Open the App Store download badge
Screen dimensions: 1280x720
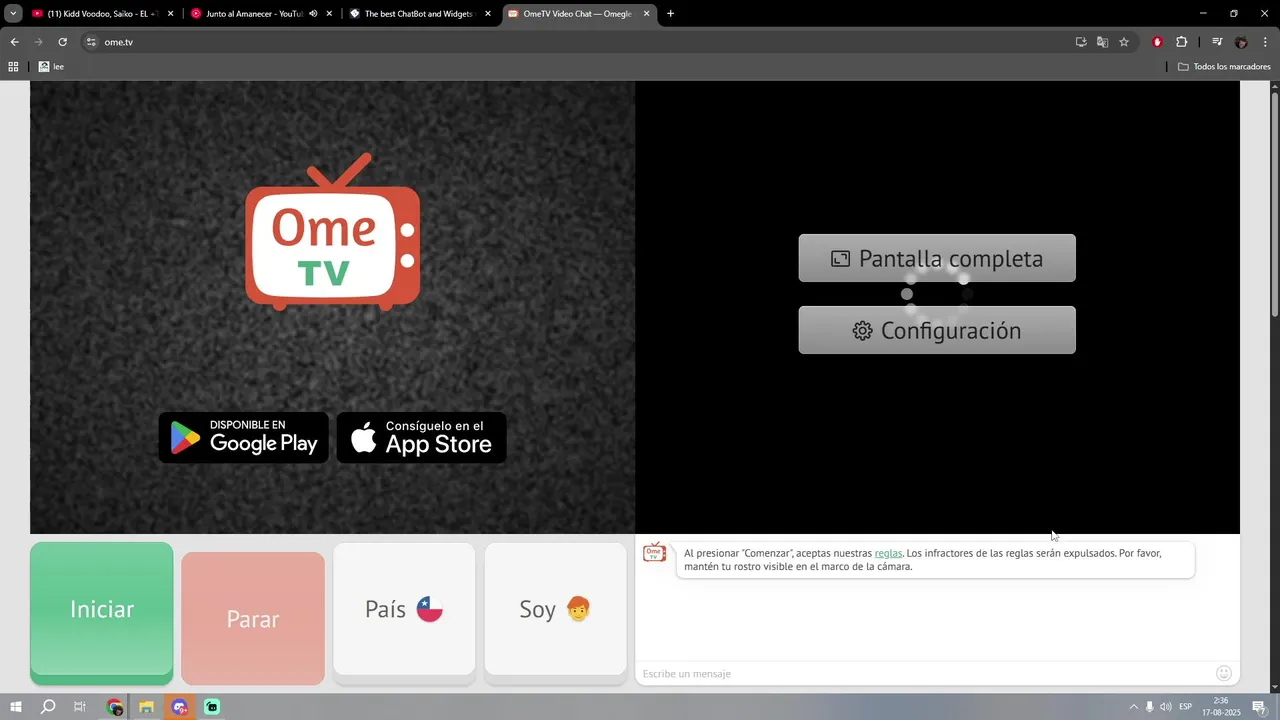(422, 438)
